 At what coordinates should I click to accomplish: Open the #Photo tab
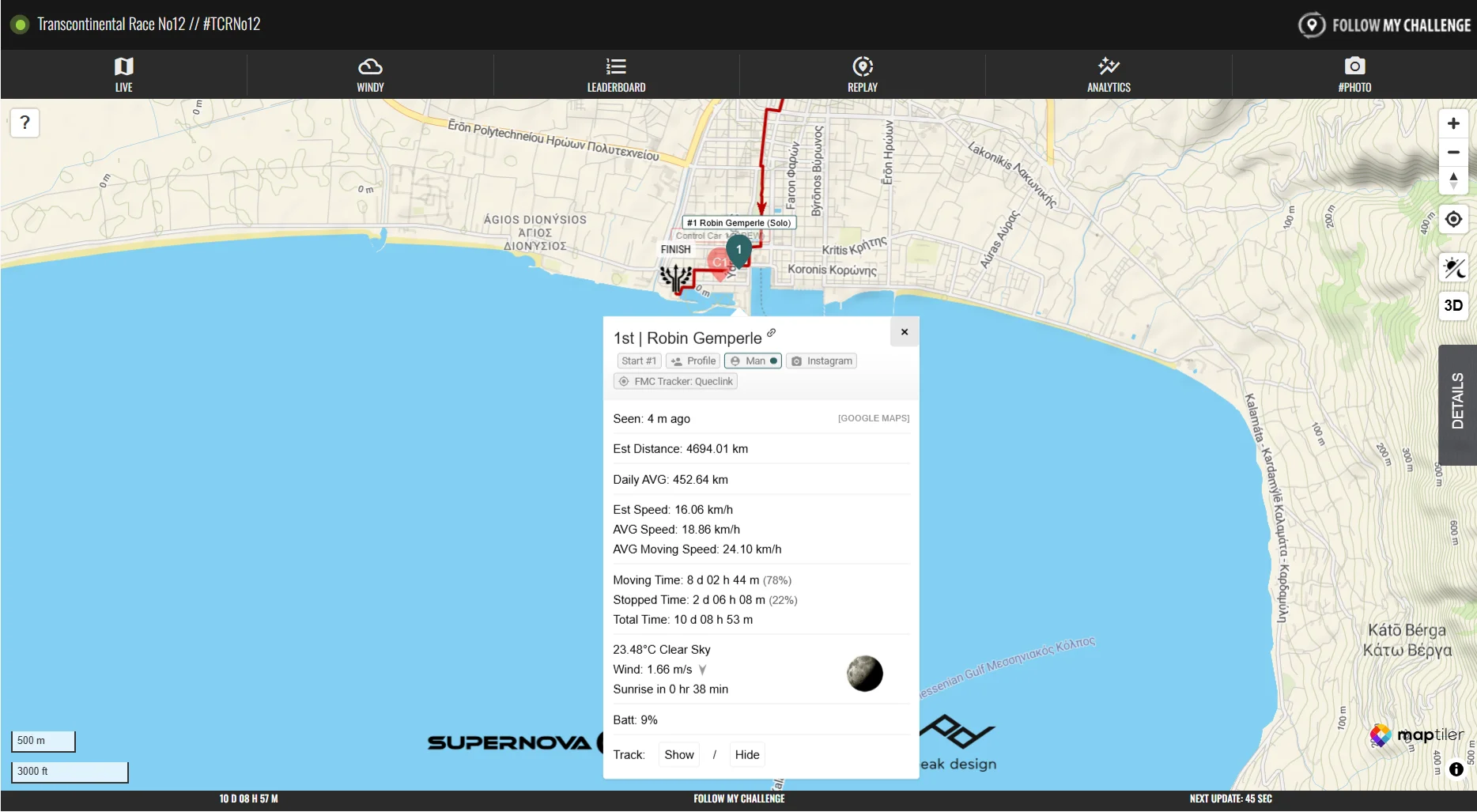pyautogui.click(x=1354, y=74)
